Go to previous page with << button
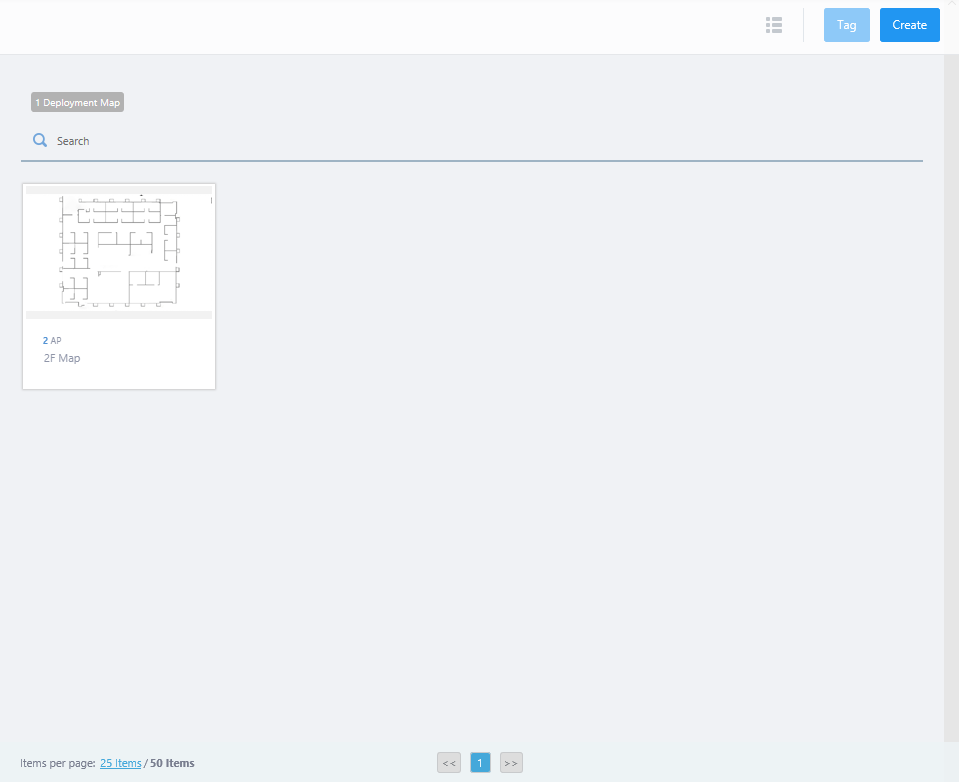Screen dimensions: 959x782 click(449, 762)
